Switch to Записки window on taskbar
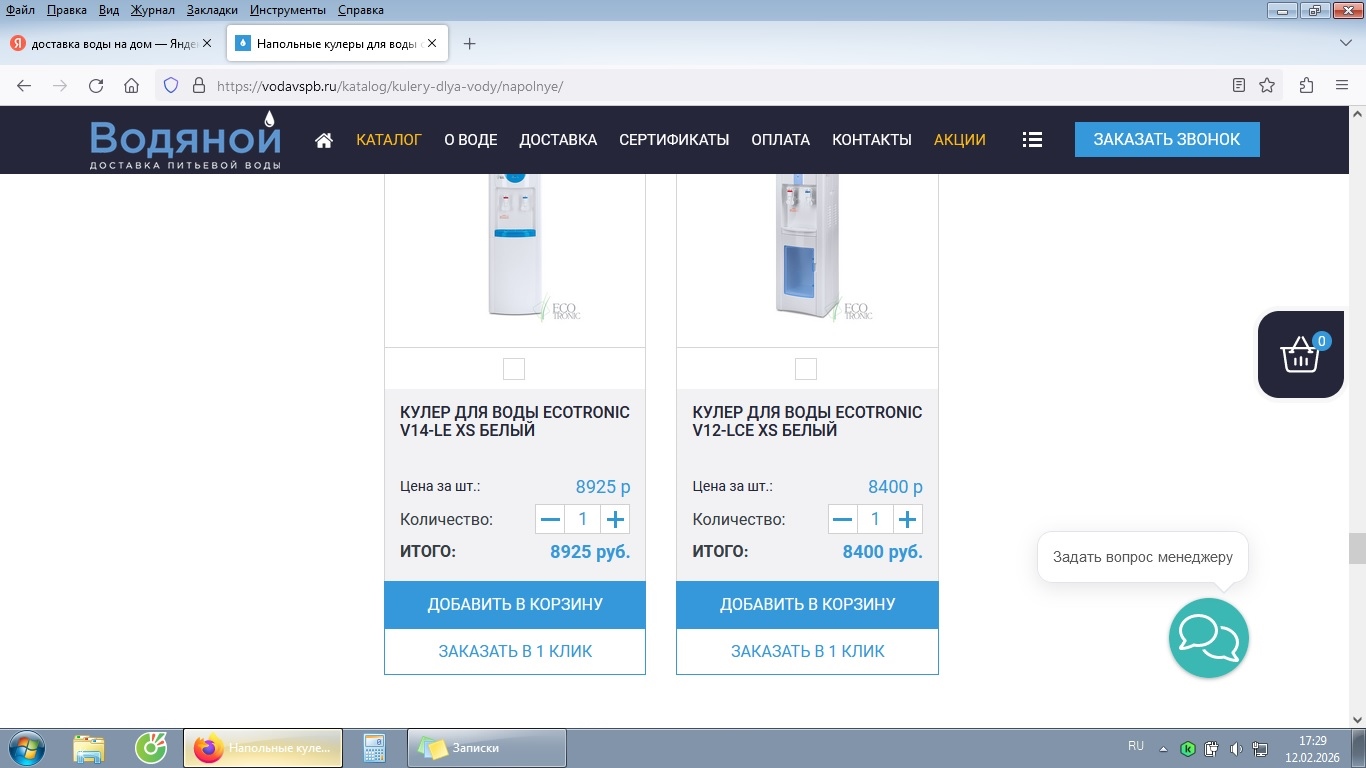 click(487, 748)
